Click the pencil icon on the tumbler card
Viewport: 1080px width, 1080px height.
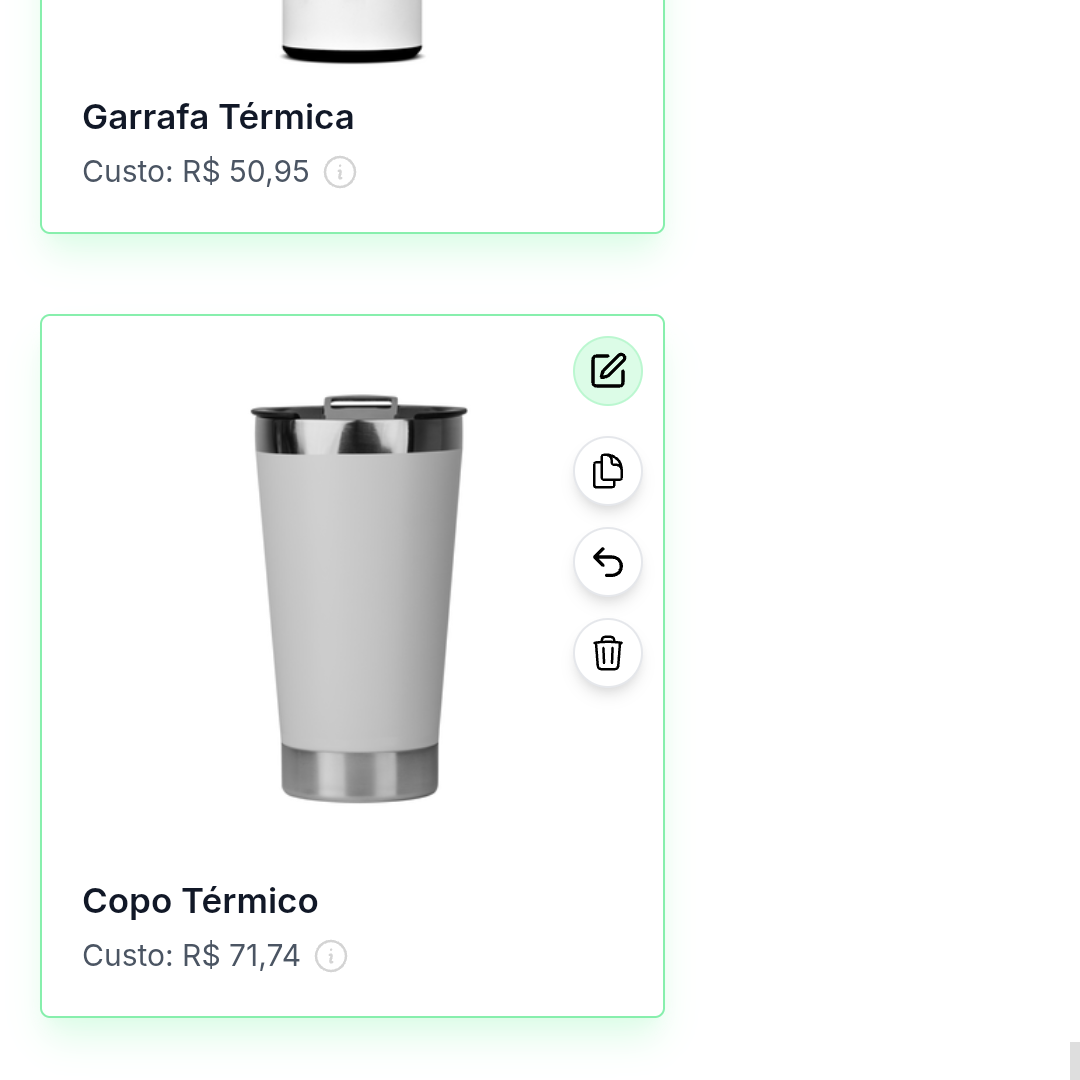coord(608,371)
